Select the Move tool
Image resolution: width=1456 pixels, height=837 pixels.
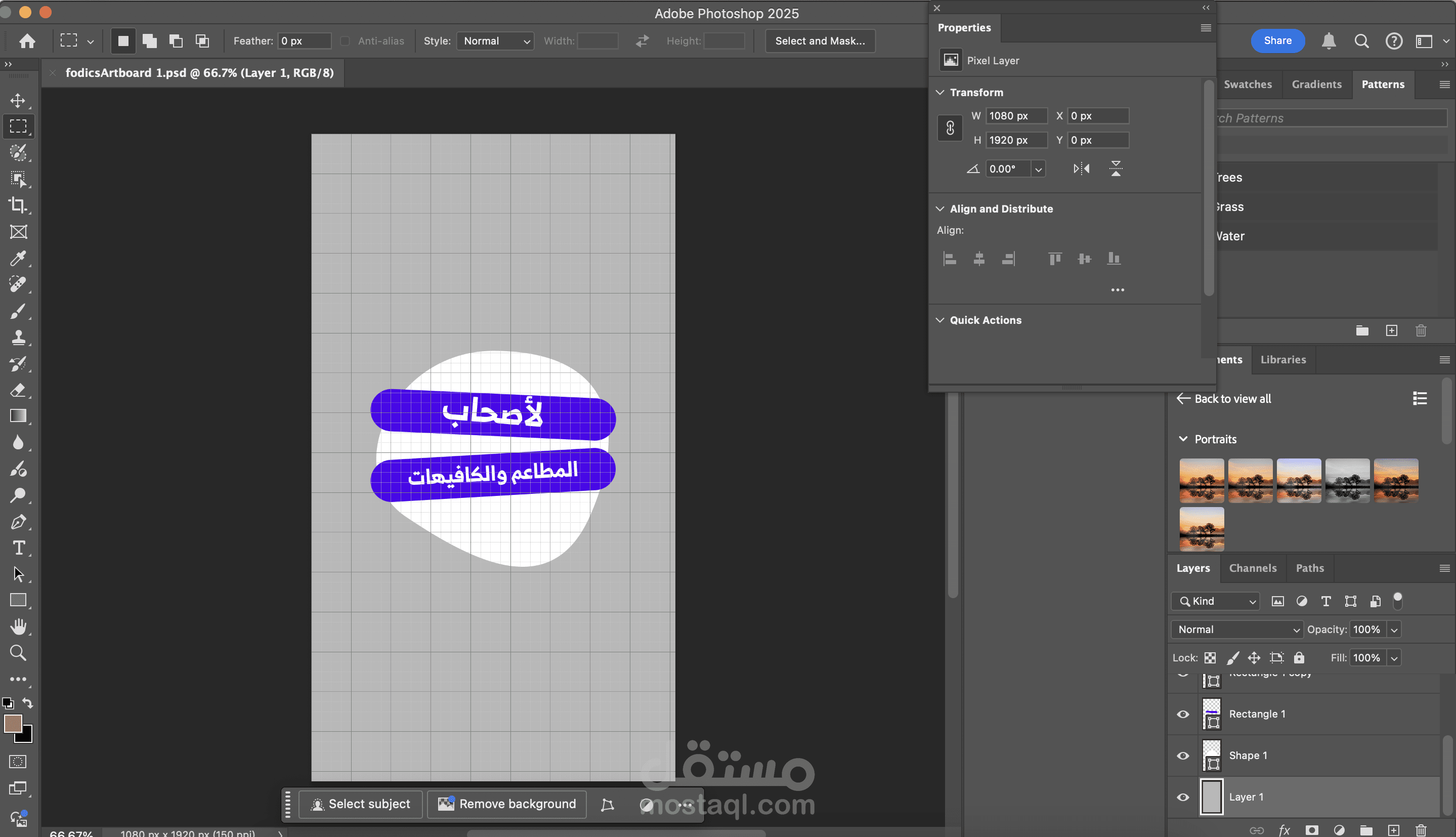point(18,101)
